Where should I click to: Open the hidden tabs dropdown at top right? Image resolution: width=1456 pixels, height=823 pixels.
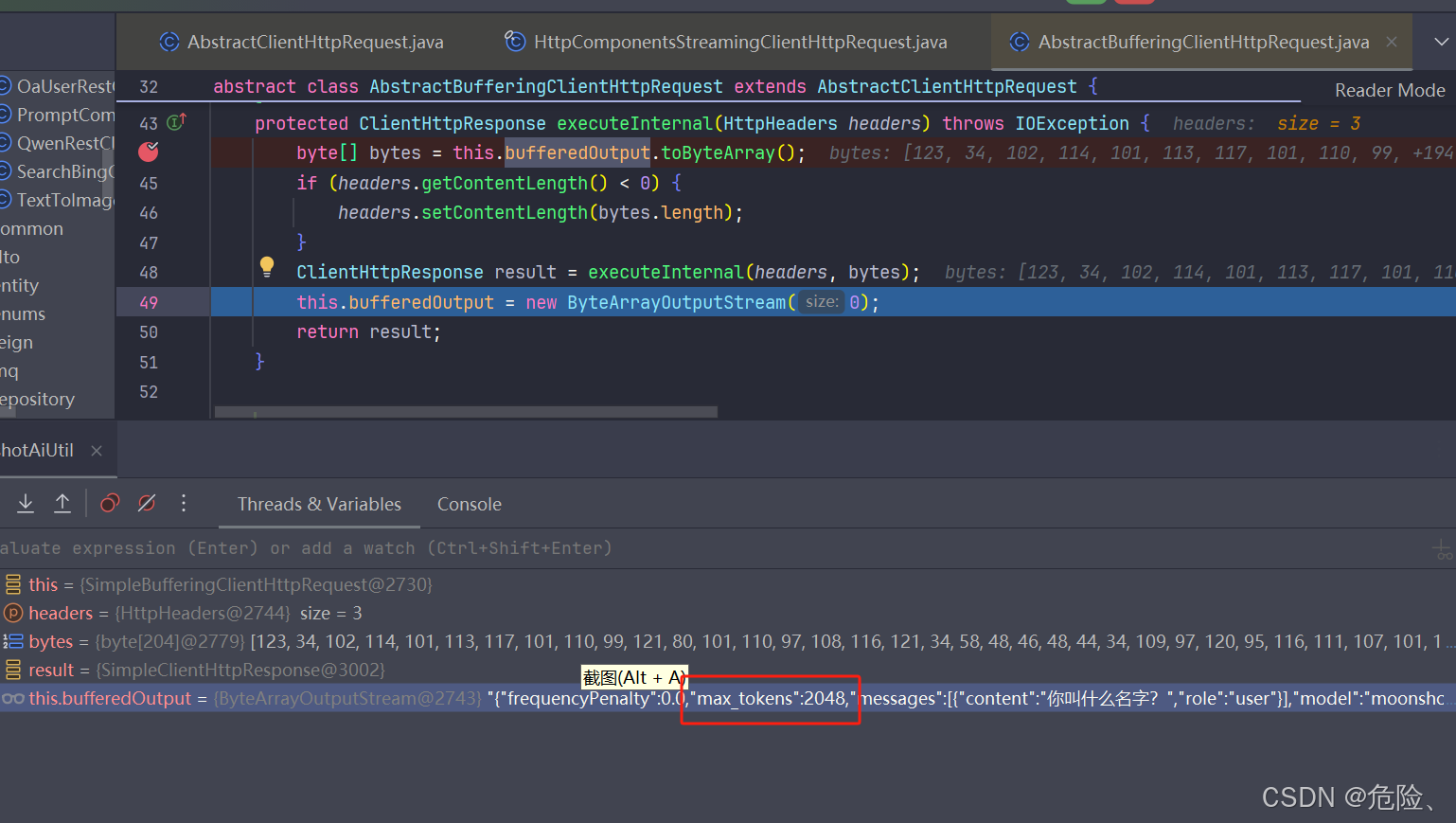[1443, 42]
